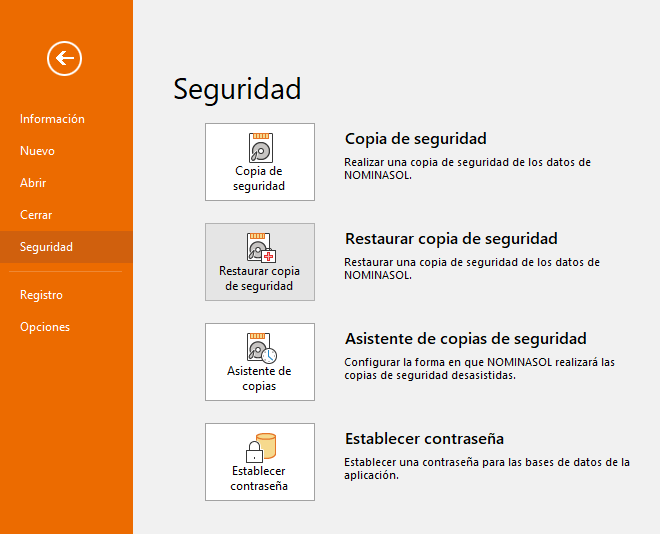This screenshot has width=660, height=534.
Task: Click the 'Asistente de copias de seguridad' heading
Action: point(466,339)
